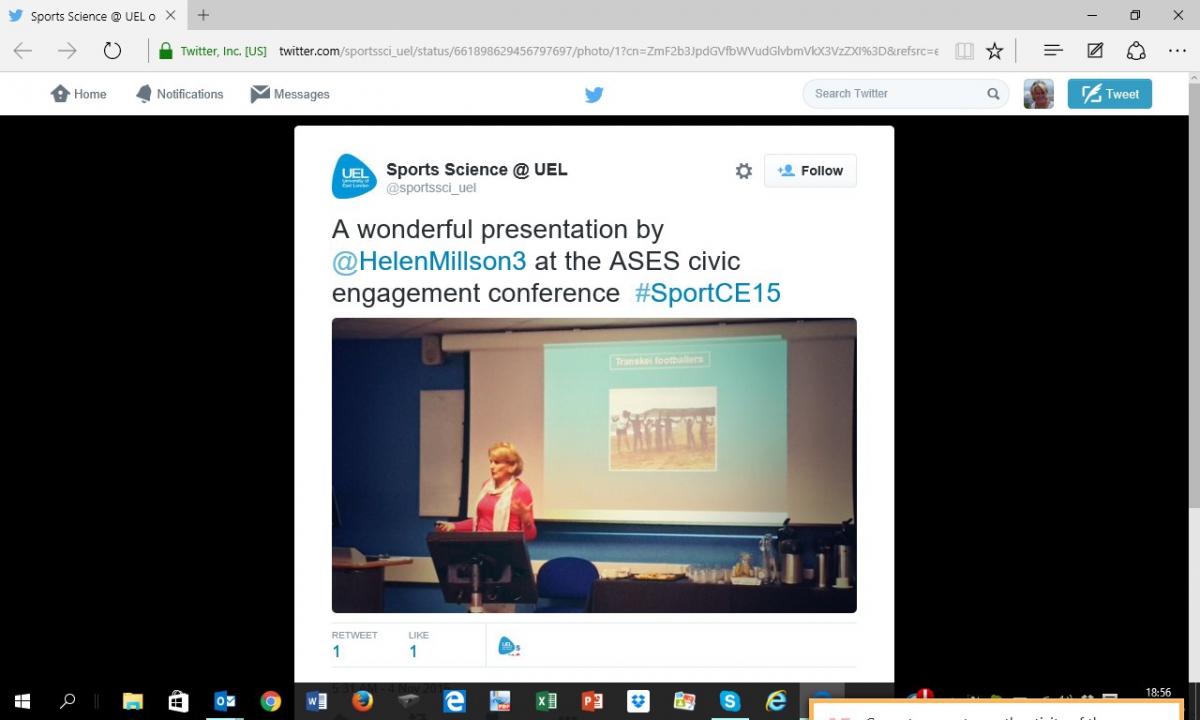
Task: Open the Sports Science @ UEL profile name
Action: pyautogui.click(x=477, y=170)
